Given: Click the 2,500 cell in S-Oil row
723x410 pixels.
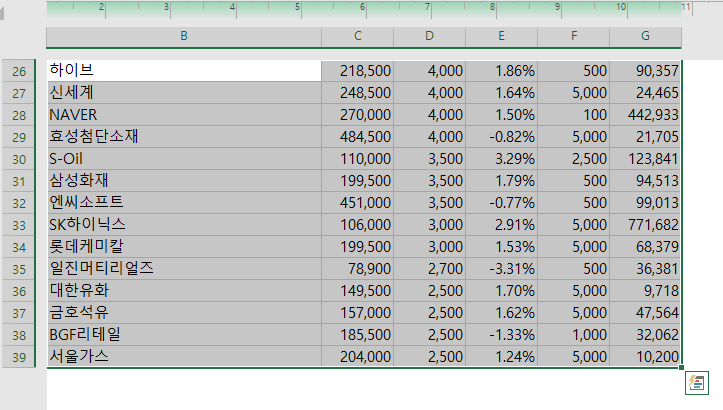Looking at the screenshot, I should point(574,159).
